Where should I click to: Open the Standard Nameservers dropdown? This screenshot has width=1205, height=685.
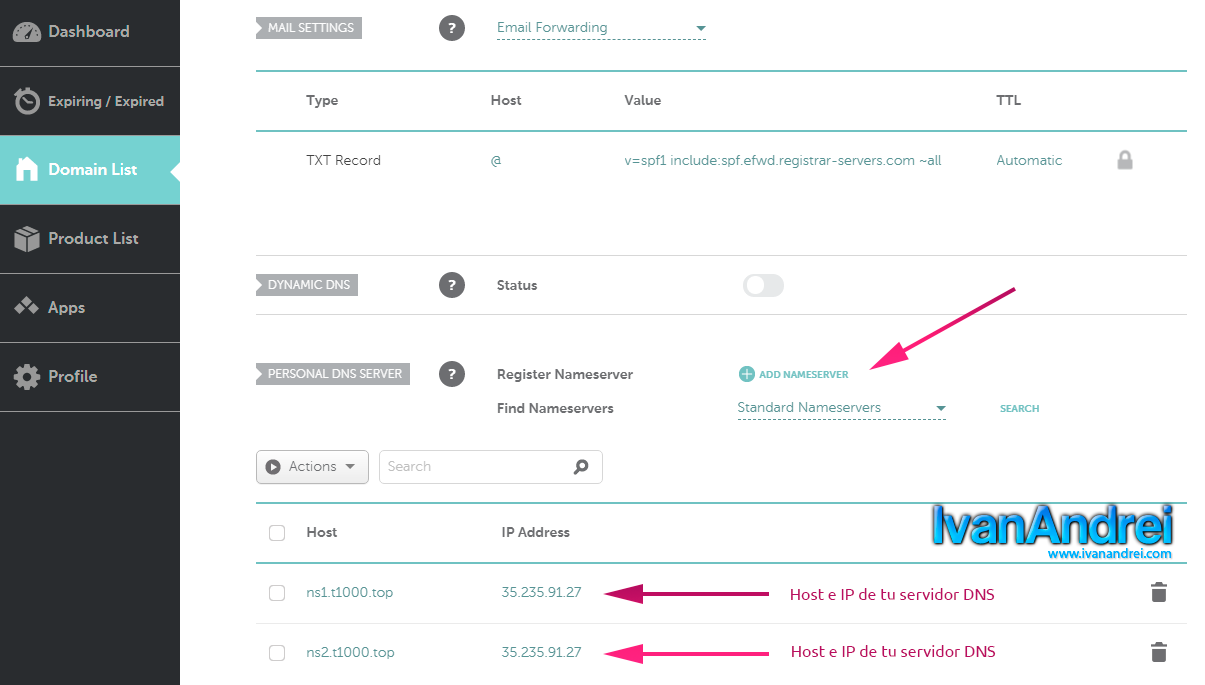[x=841, y=408]
